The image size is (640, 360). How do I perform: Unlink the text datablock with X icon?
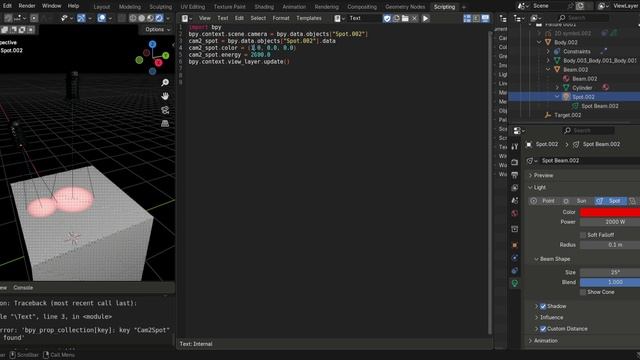point(414,18)
